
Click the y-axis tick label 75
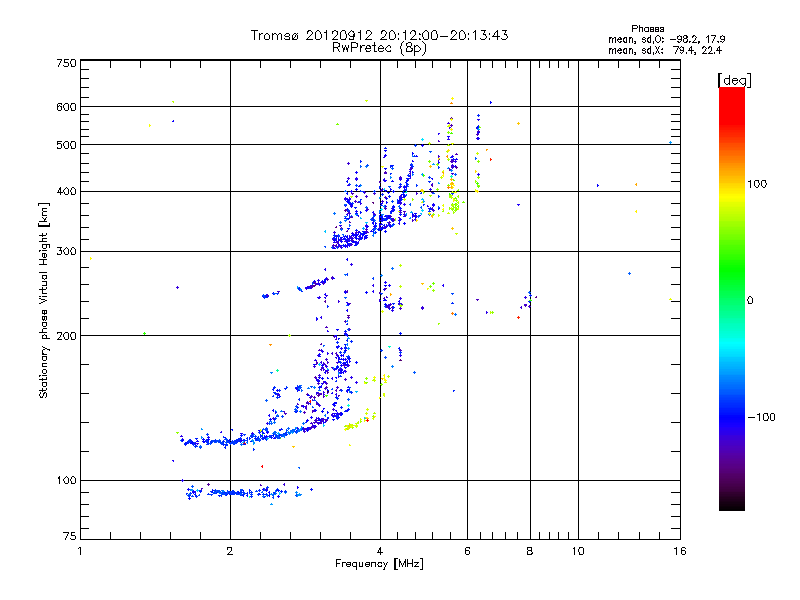[x=70, y=536]
